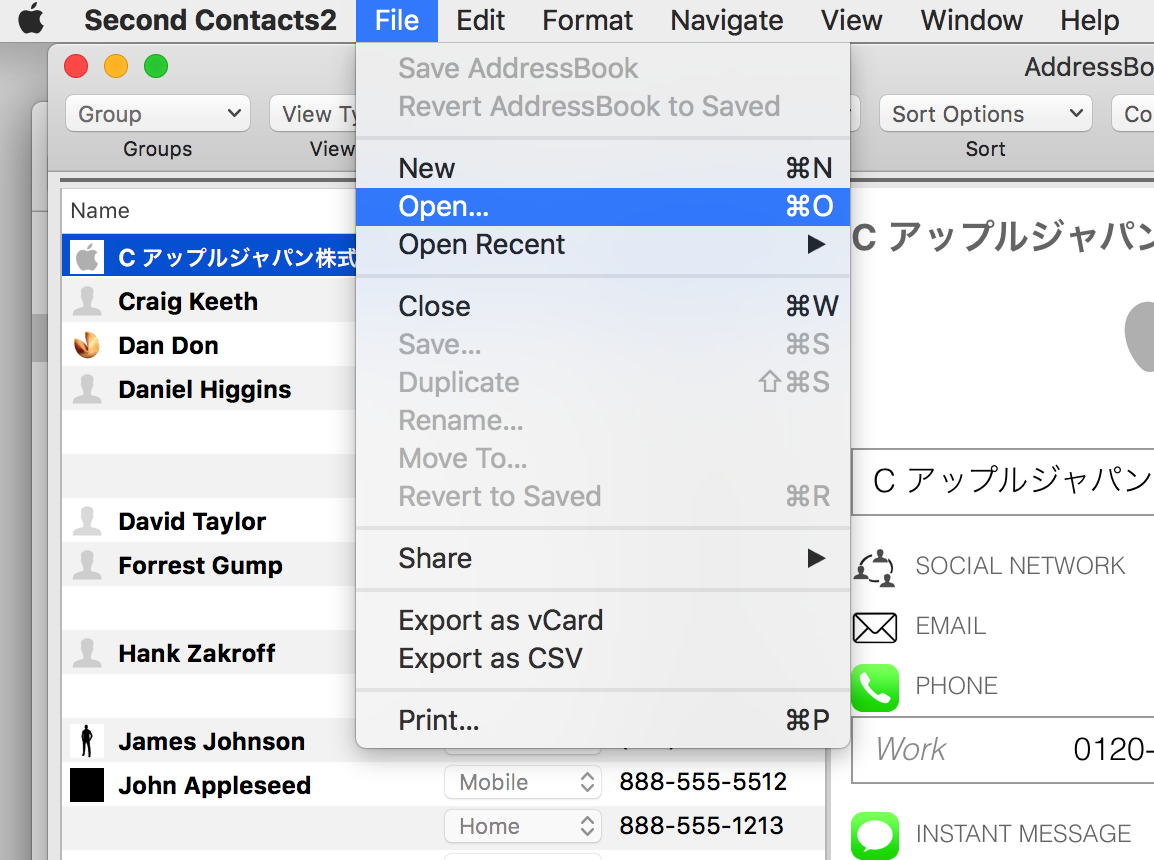The width and height of the screenshot is (1154, 860).
Task: Open the Second Contacts2 application menu
Action: pyautogui.click(x=210, y=21)
